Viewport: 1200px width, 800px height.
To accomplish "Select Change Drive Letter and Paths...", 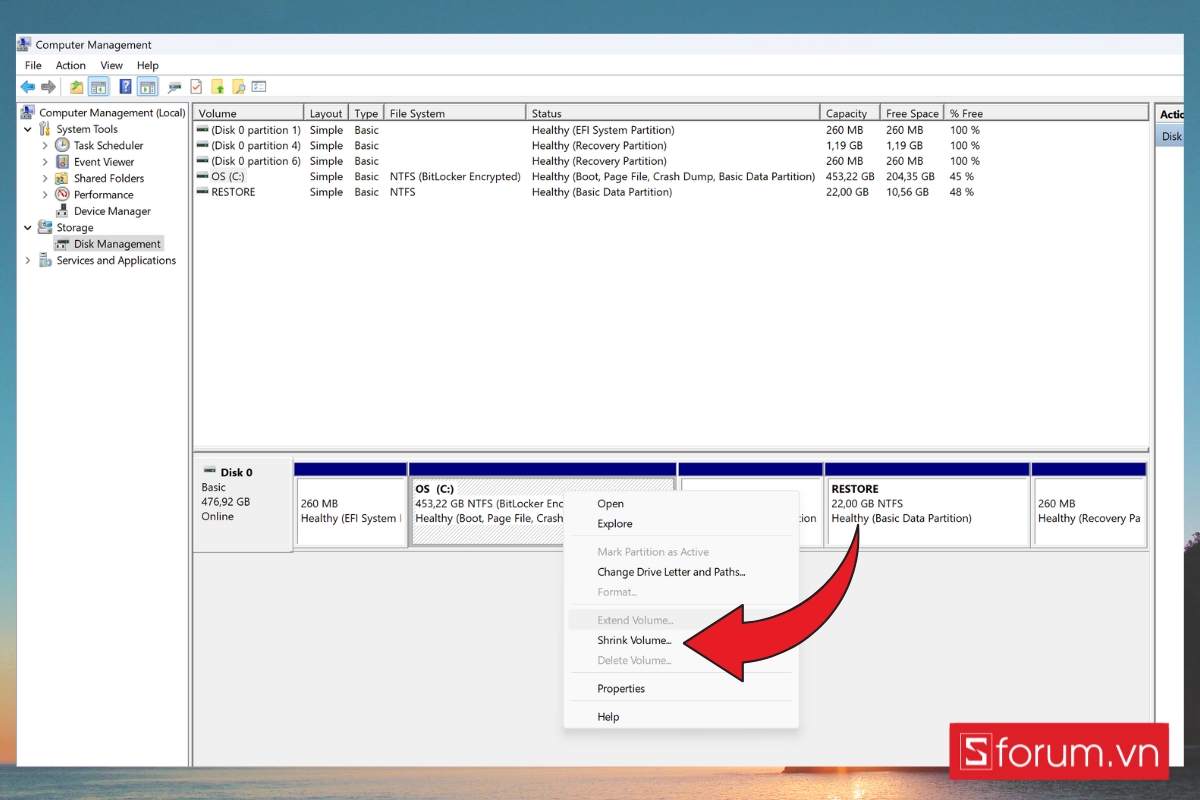I will (682, 572).
